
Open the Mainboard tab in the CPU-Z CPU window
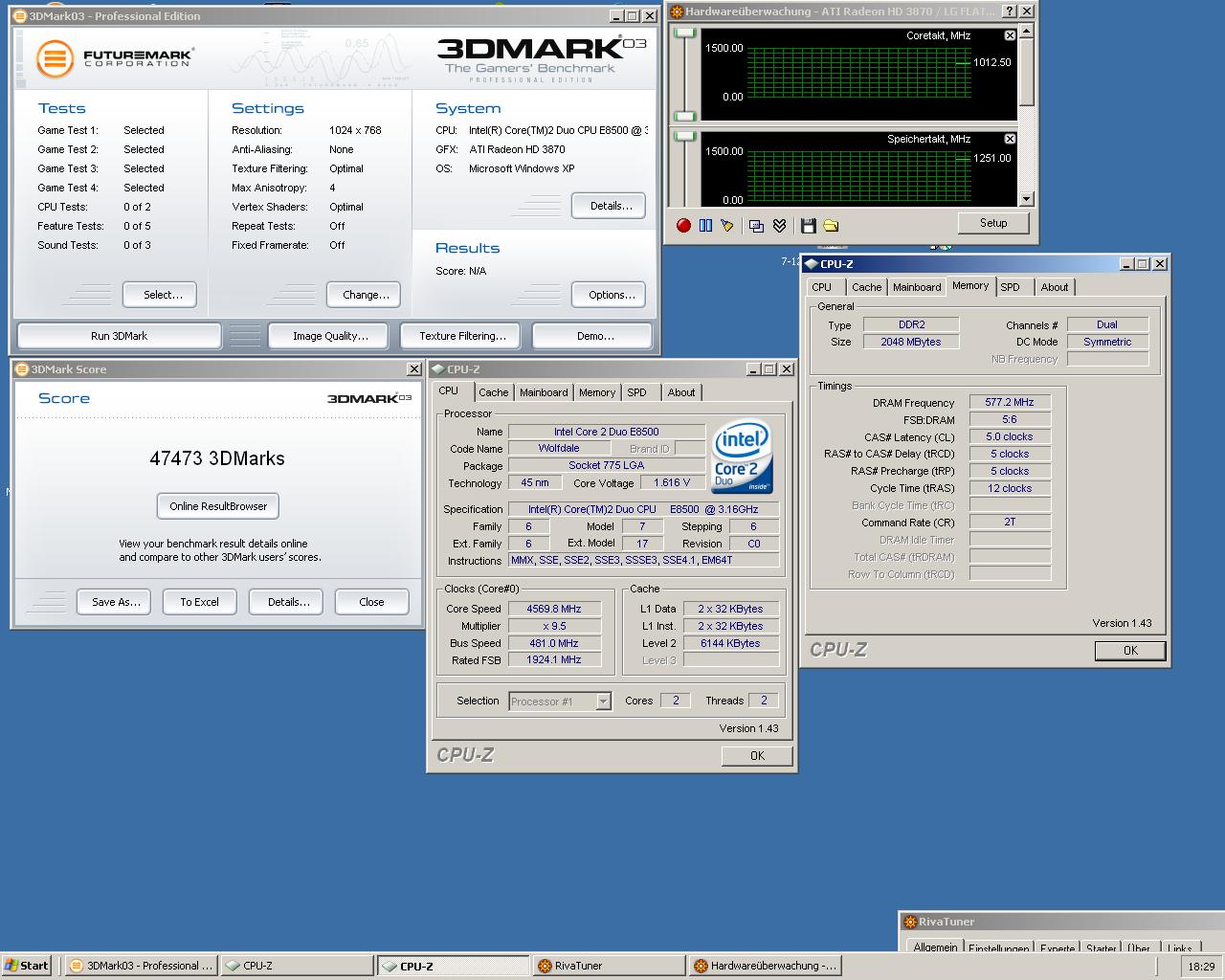[544, 392]
